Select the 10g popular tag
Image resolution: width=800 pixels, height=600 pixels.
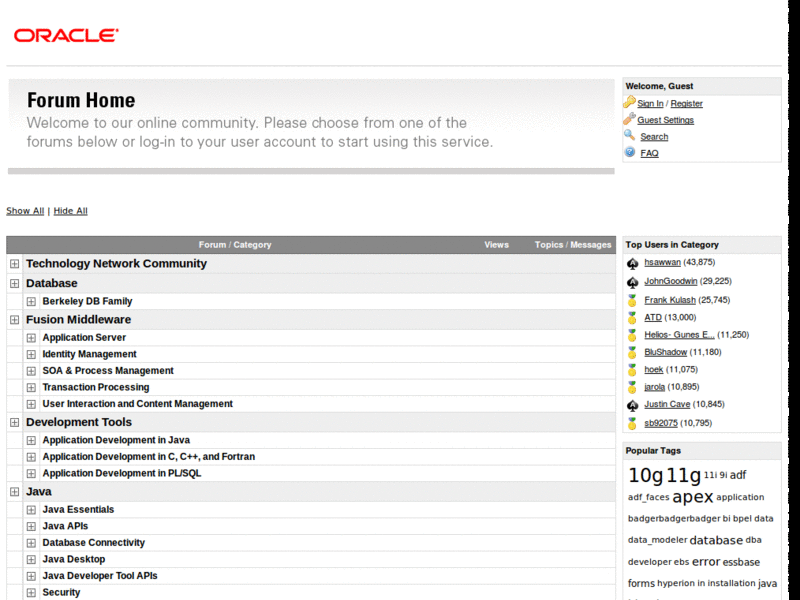[645, 475]
